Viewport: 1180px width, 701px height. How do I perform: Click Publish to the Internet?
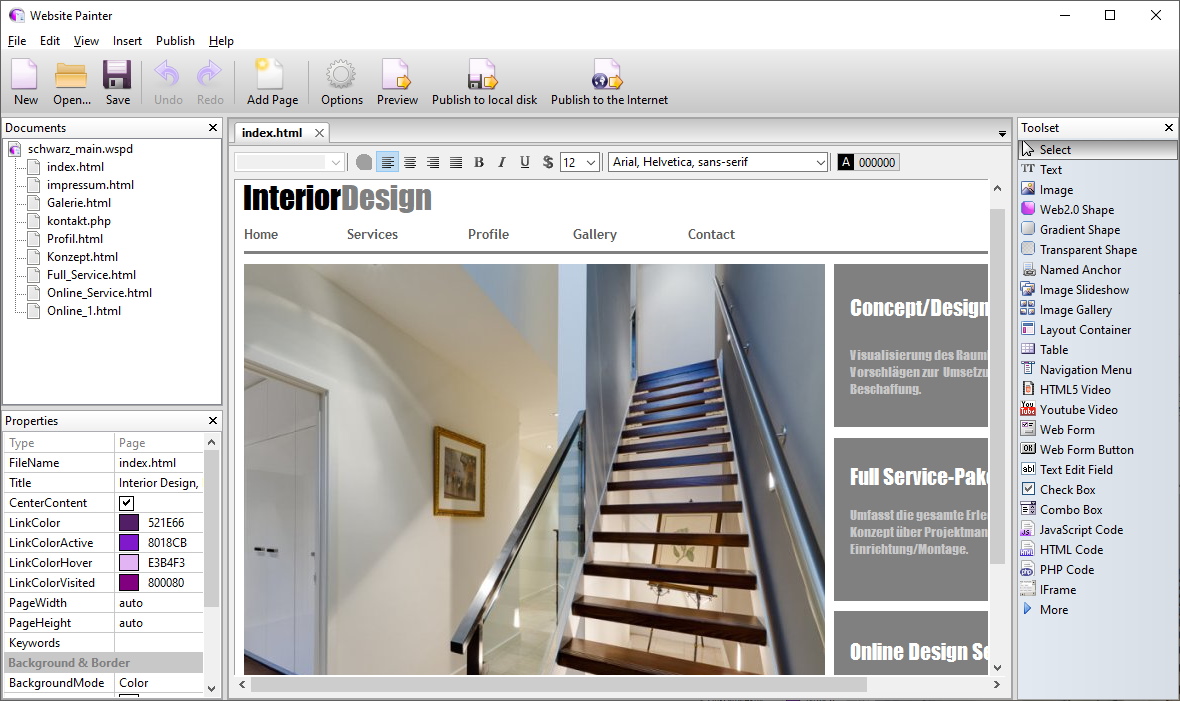coord(609,82)
